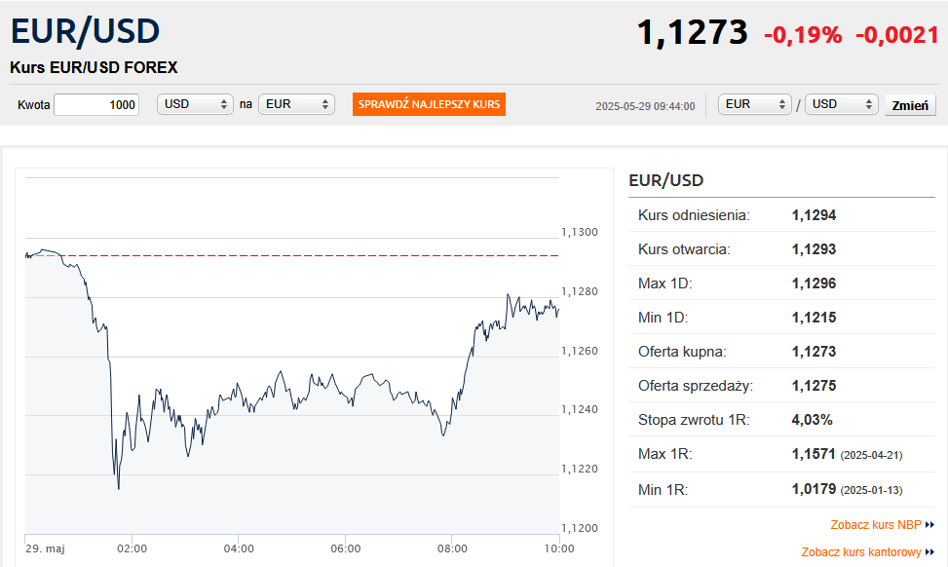
Task: Click the red -0,19% change indicator
Action: (x=803, y=35)
